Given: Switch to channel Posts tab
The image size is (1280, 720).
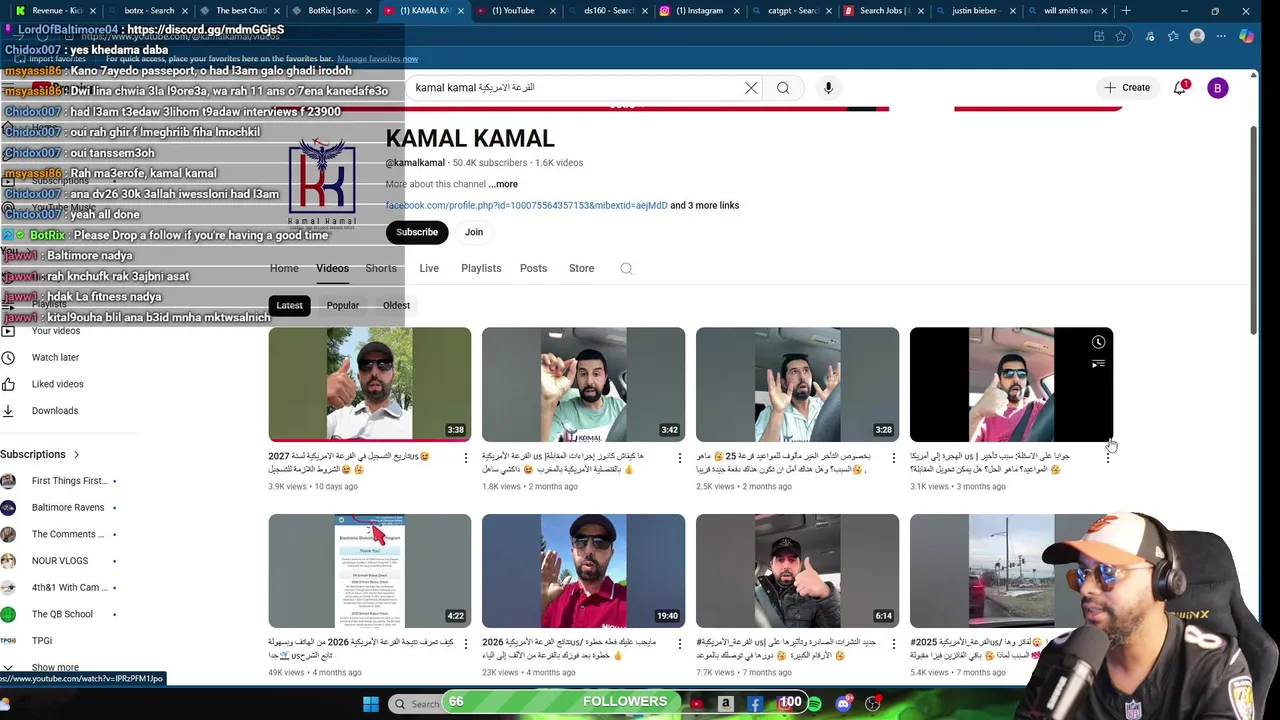Looking at the screenshot, I should pyautogui.click(x=533, y=268).
